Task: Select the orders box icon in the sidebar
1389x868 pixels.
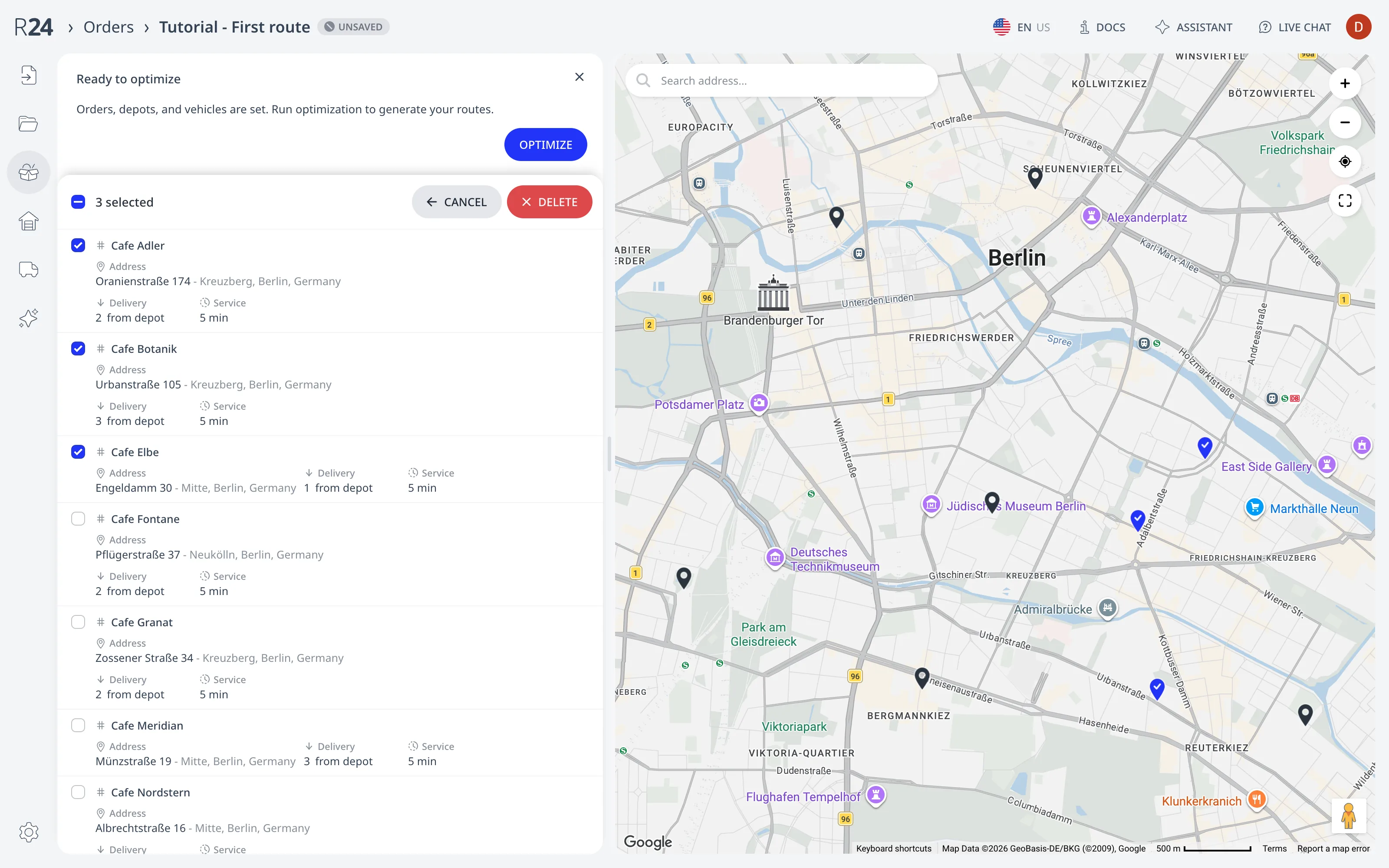Action: [x=29, y=172]
